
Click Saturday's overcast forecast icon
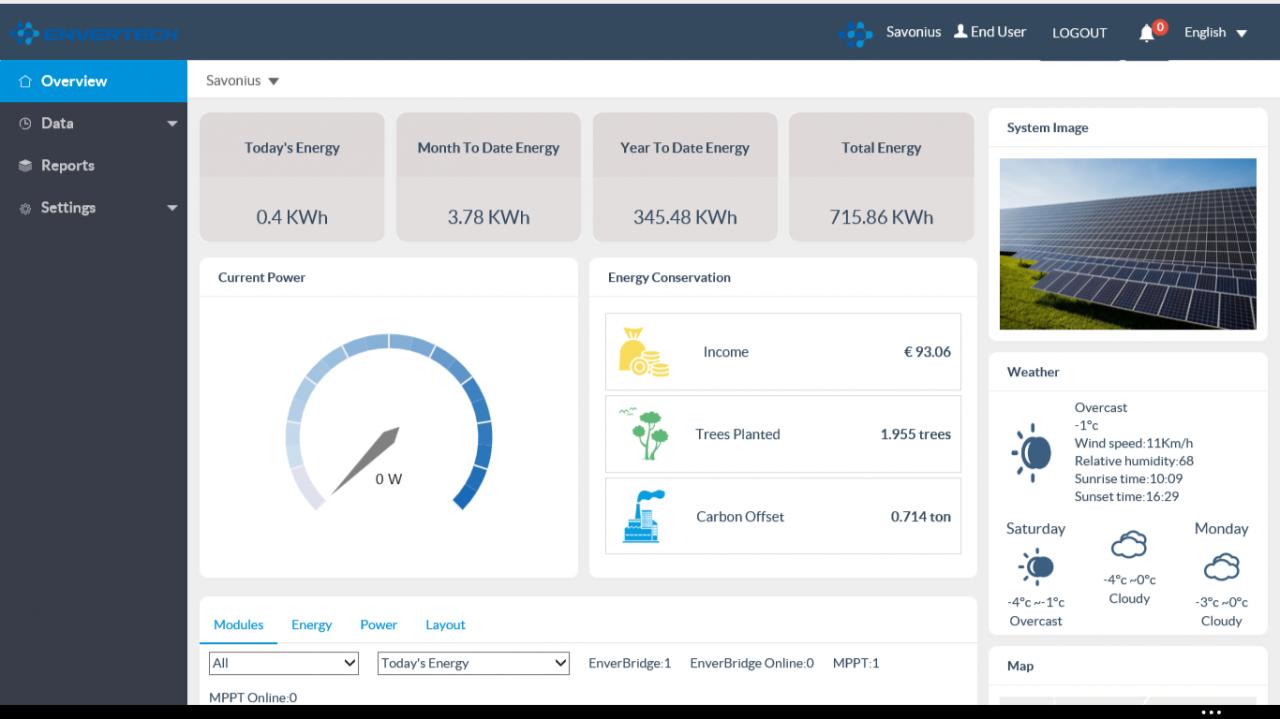1035,567
